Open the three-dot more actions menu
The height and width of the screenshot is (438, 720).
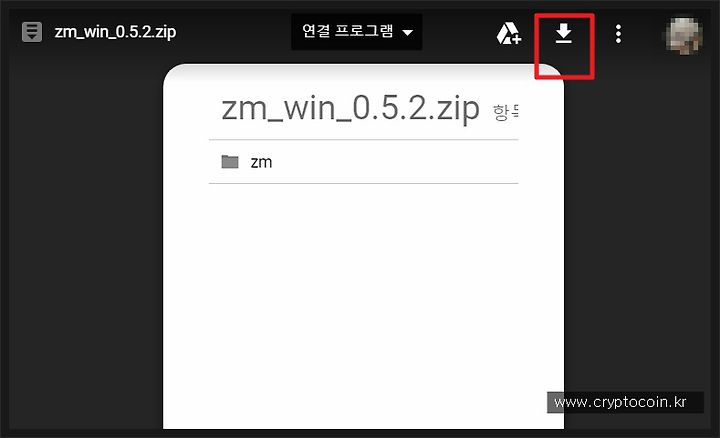(x=619, y=34)
